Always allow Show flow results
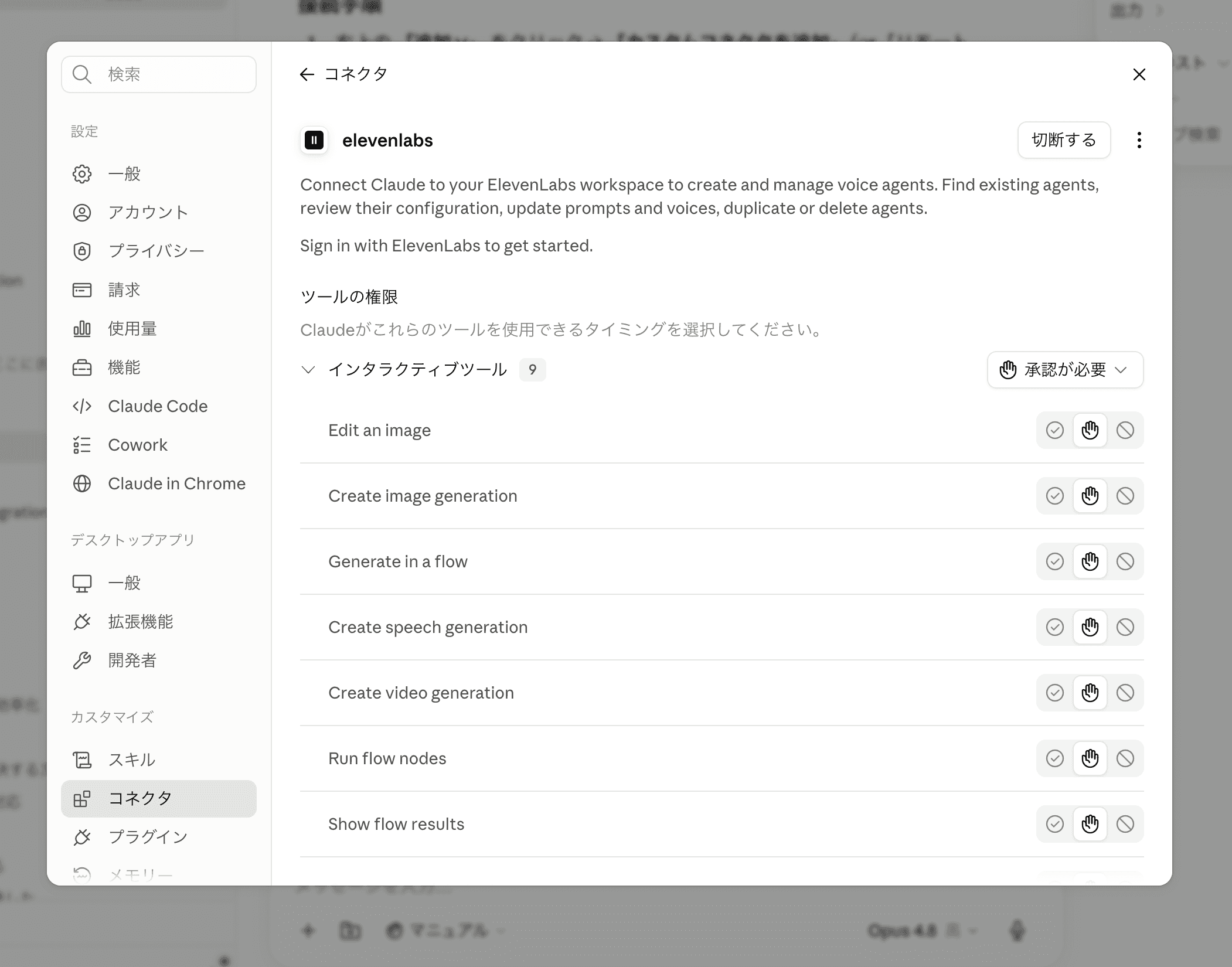Image resolution: width=1232 pixels, height=967 pixels. pos(1054,825)
